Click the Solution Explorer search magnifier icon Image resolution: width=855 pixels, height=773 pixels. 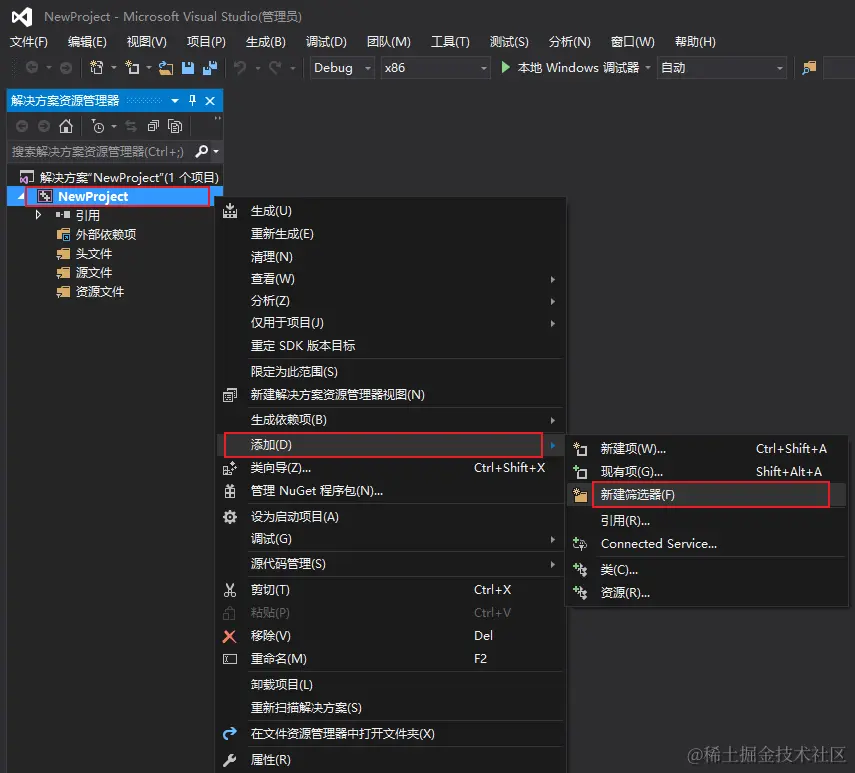pyautogui.click(x=202, y=151)
